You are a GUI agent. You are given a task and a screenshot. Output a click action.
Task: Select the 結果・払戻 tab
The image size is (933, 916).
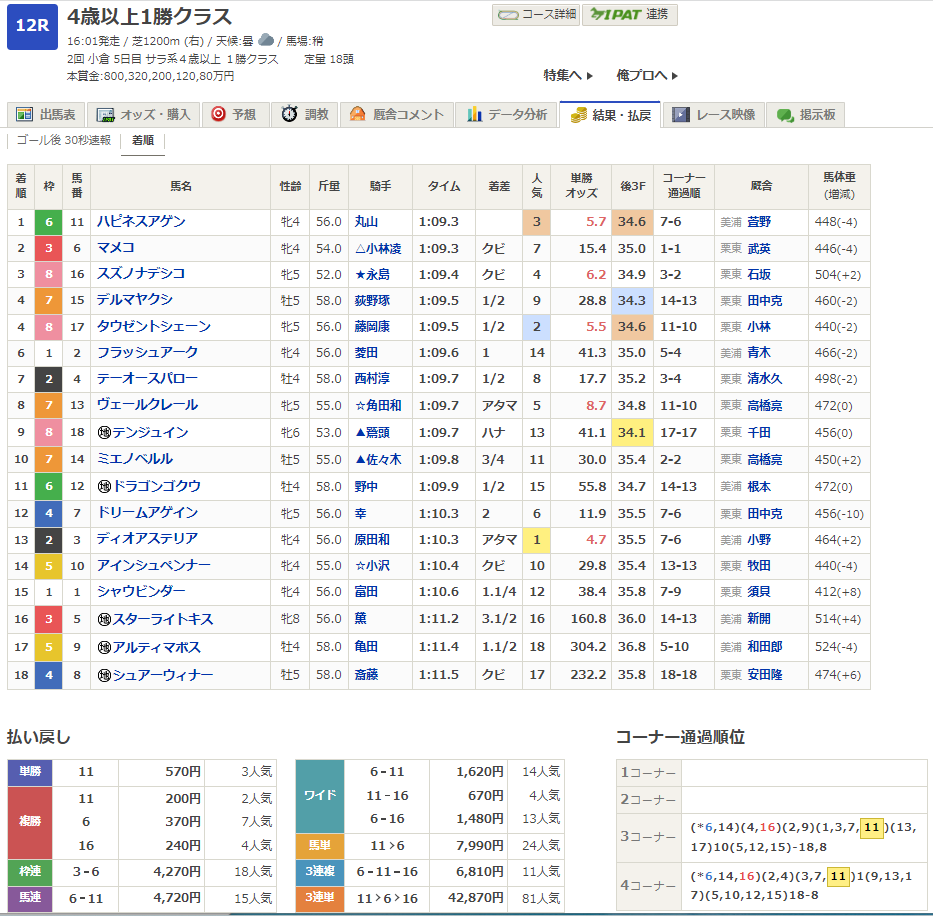point(610,115)
